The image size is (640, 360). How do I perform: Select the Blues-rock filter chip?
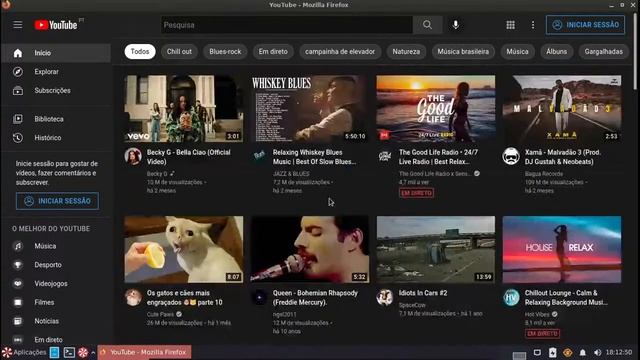coord(225,52)
